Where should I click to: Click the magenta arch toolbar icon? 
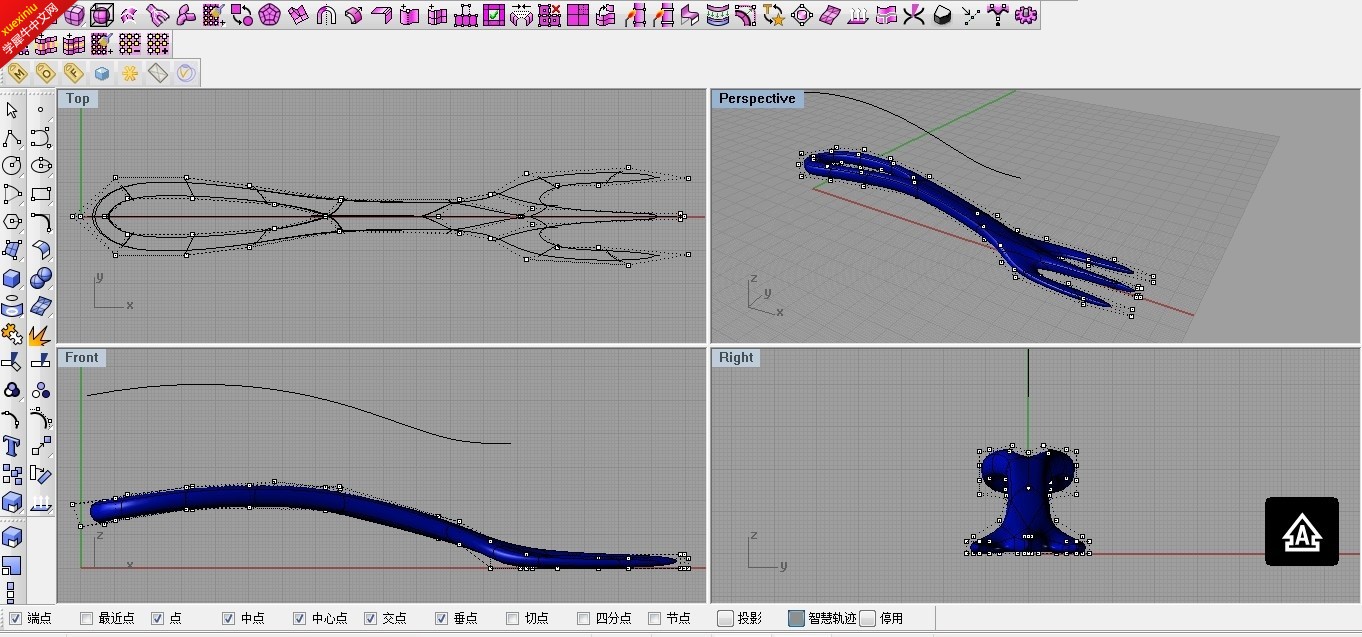(x=325, y=15)
